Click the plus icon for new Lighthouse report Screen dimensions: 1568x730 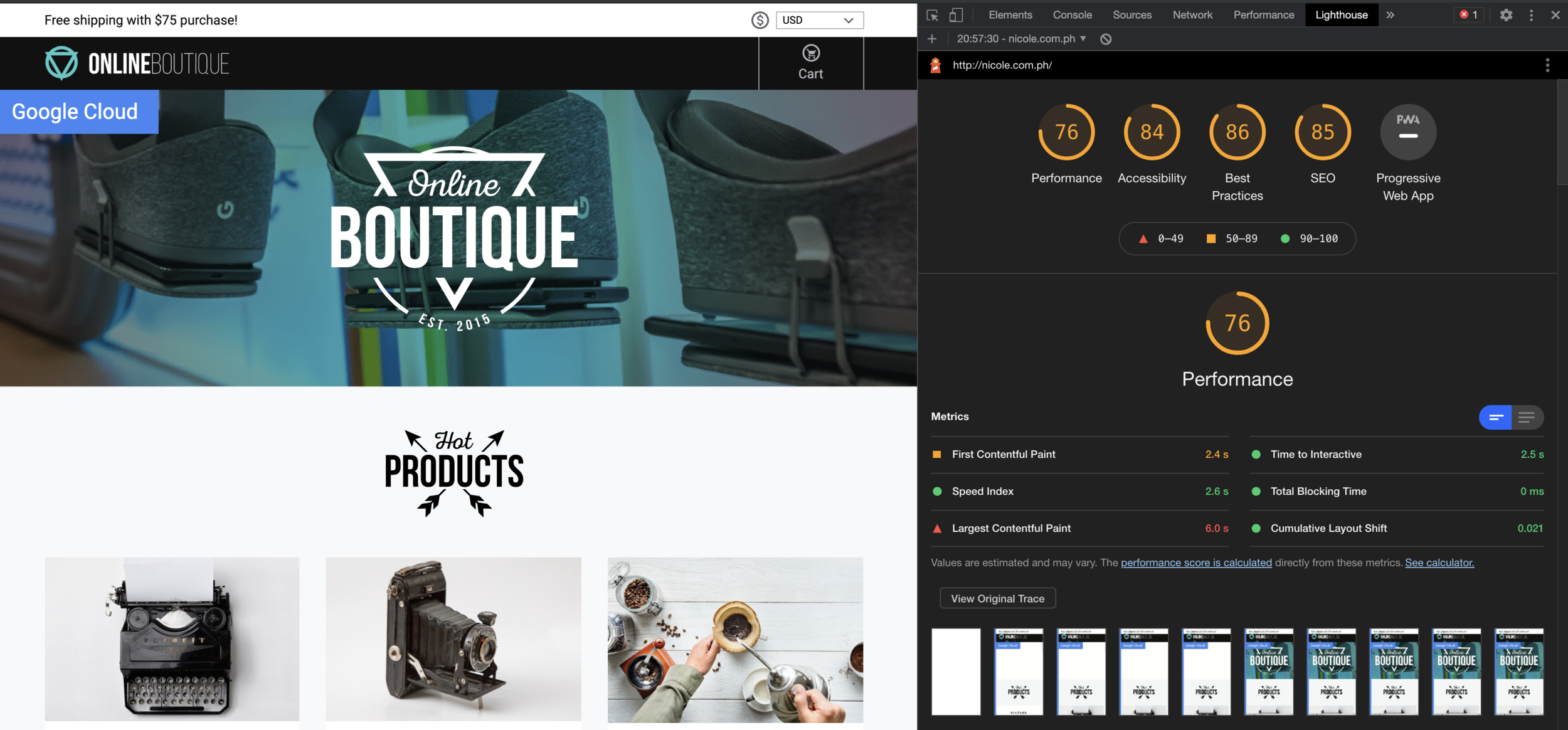(x=932, y=39)
